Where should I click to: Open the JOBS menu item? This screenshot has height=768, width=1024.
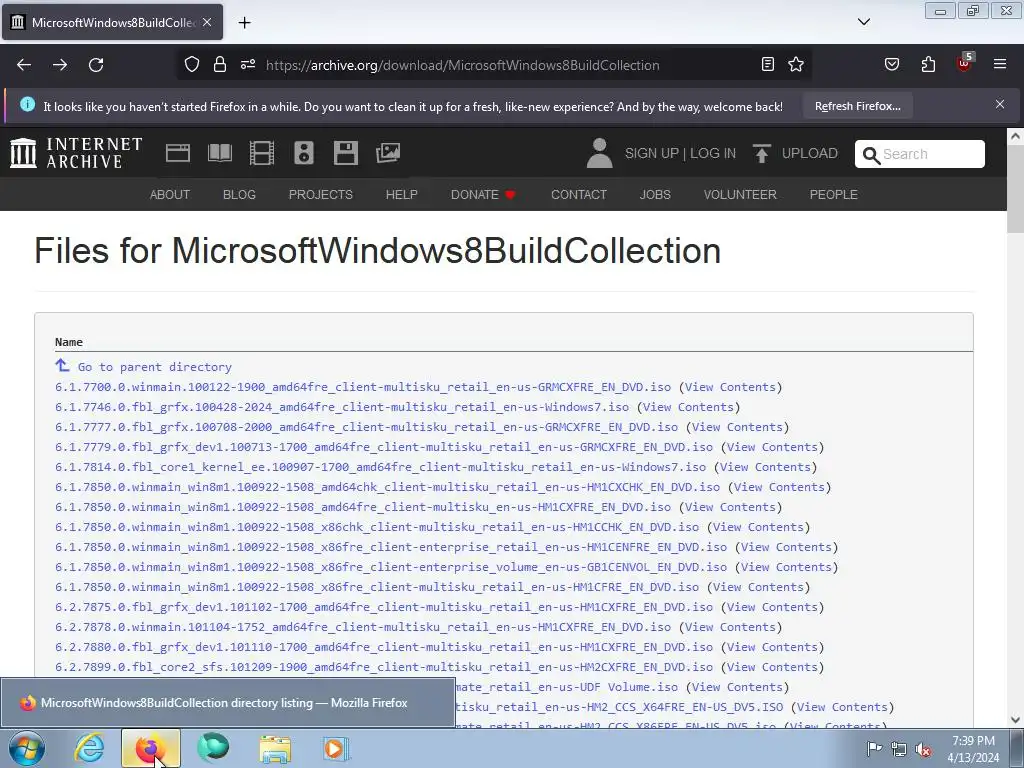[655, 195]
